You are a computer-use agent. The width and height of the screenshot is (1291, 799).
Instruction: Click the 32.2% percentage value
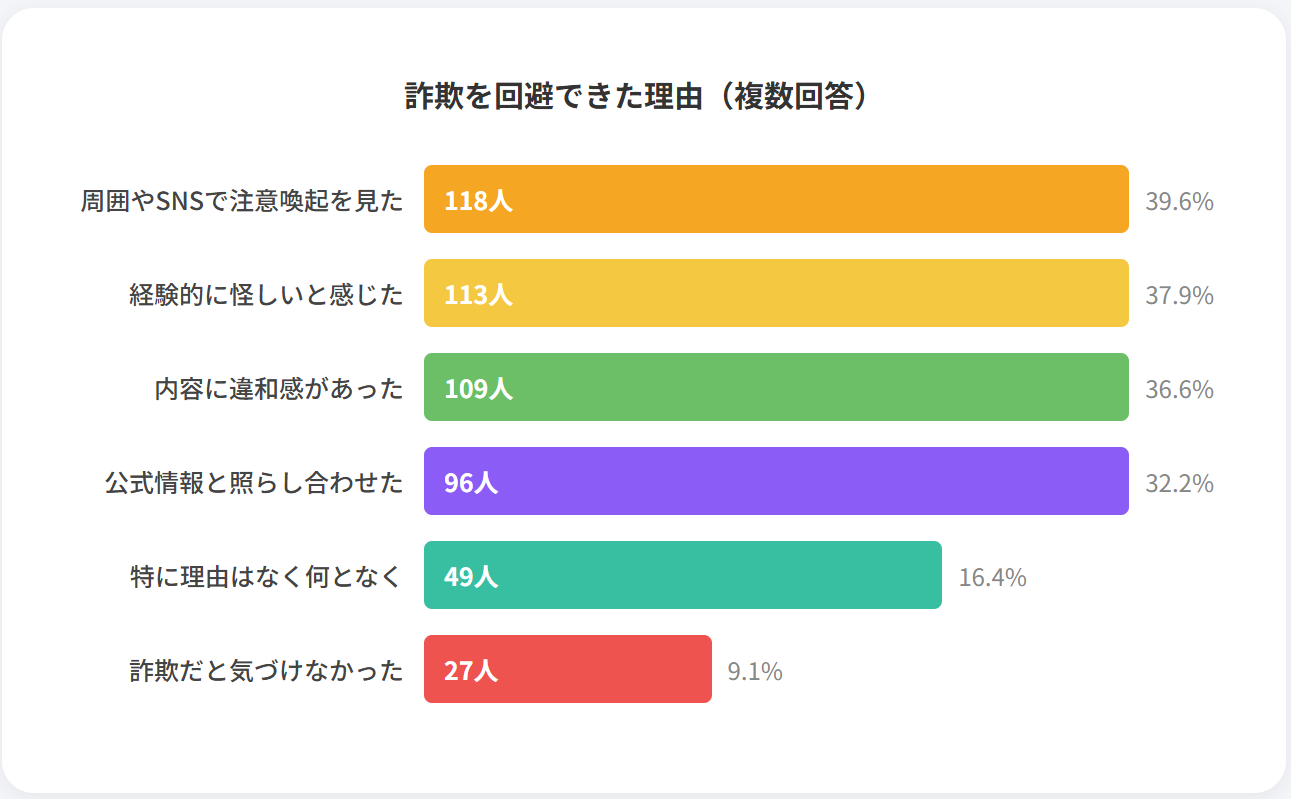coord(1179,483)
